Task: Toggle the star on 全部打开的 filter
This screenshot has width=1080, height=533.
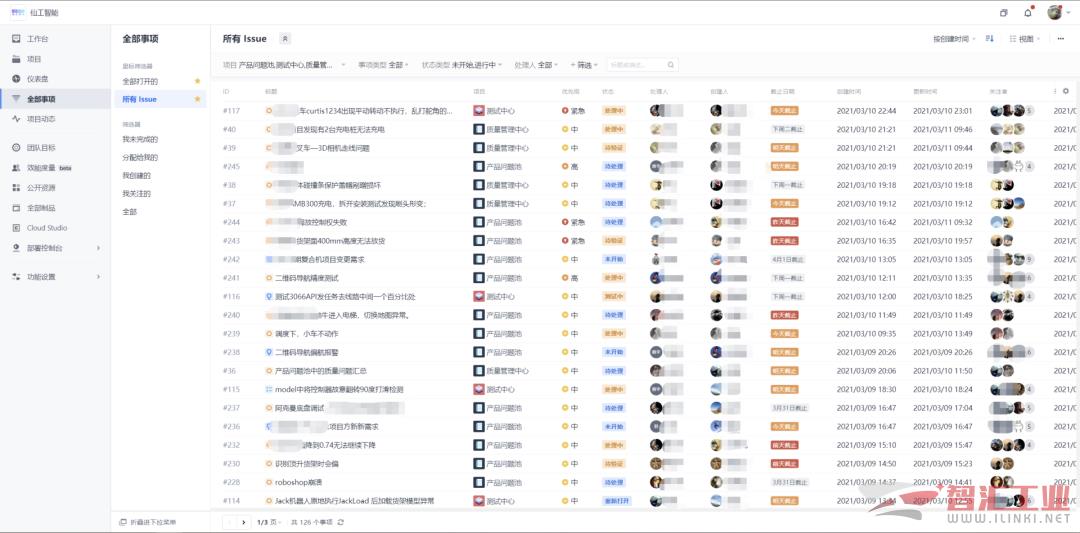Action: click(197, 81)
